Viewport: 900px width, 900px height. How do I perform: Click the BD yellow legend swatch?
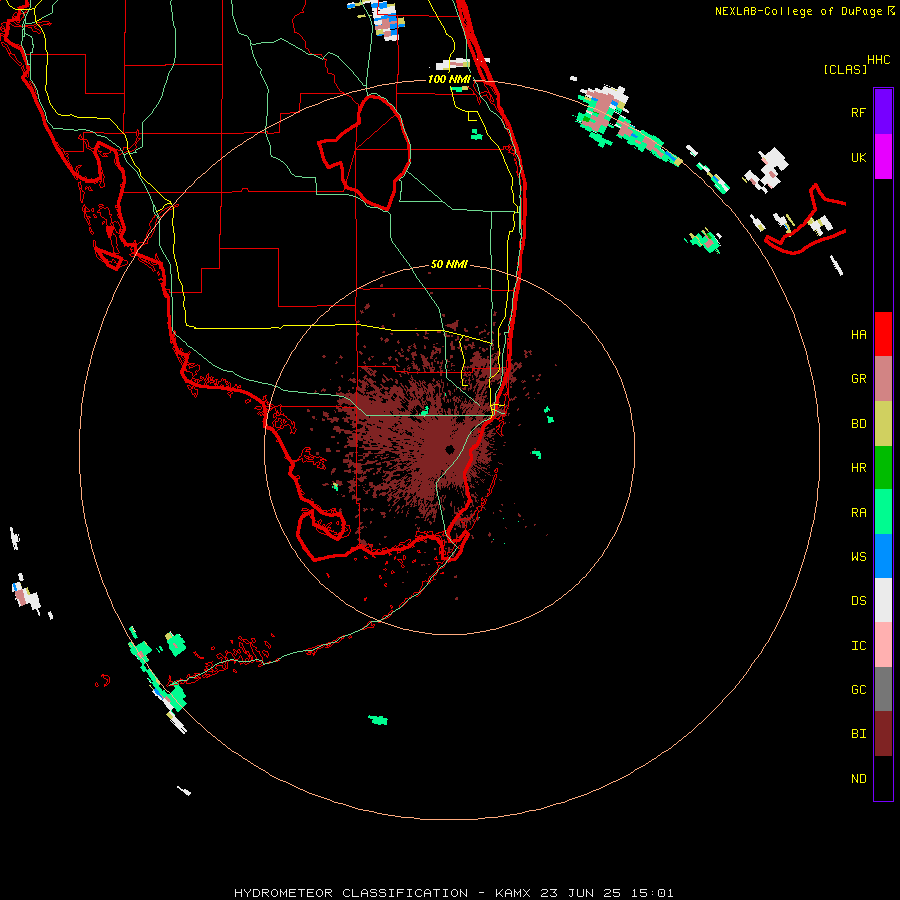click(883, 424)
